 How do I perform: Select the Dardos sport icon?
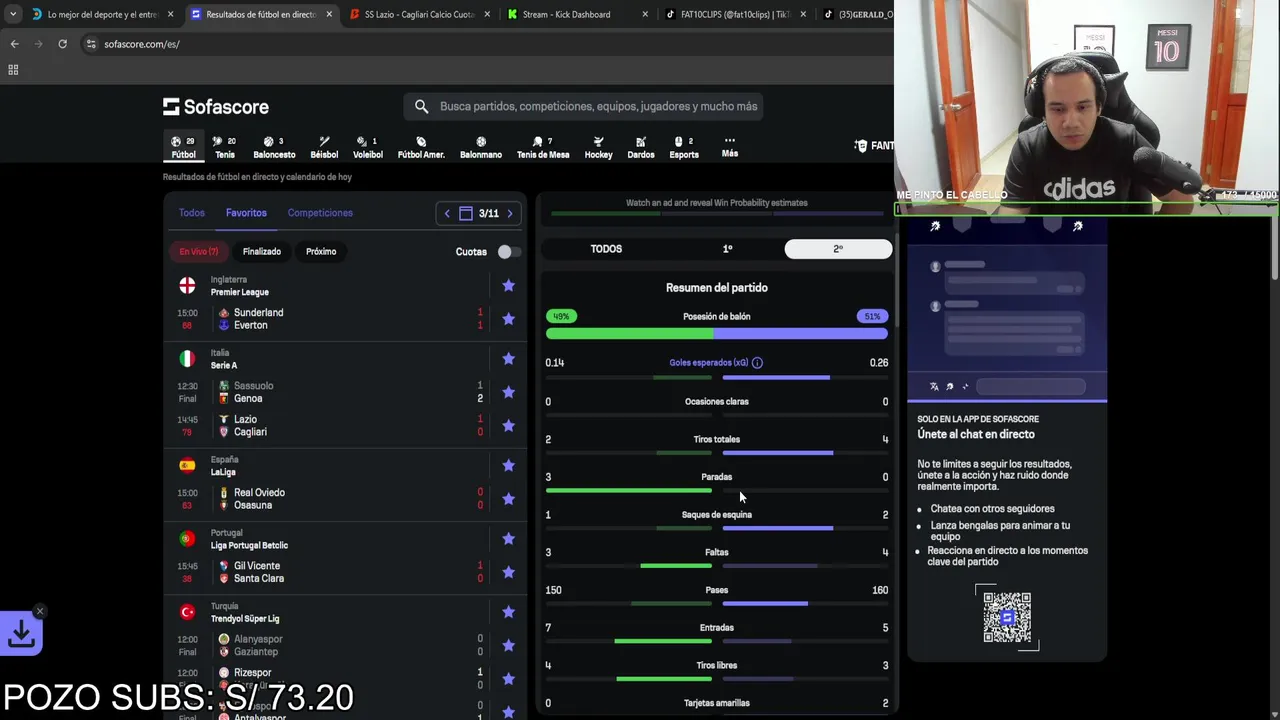point(641,147)
